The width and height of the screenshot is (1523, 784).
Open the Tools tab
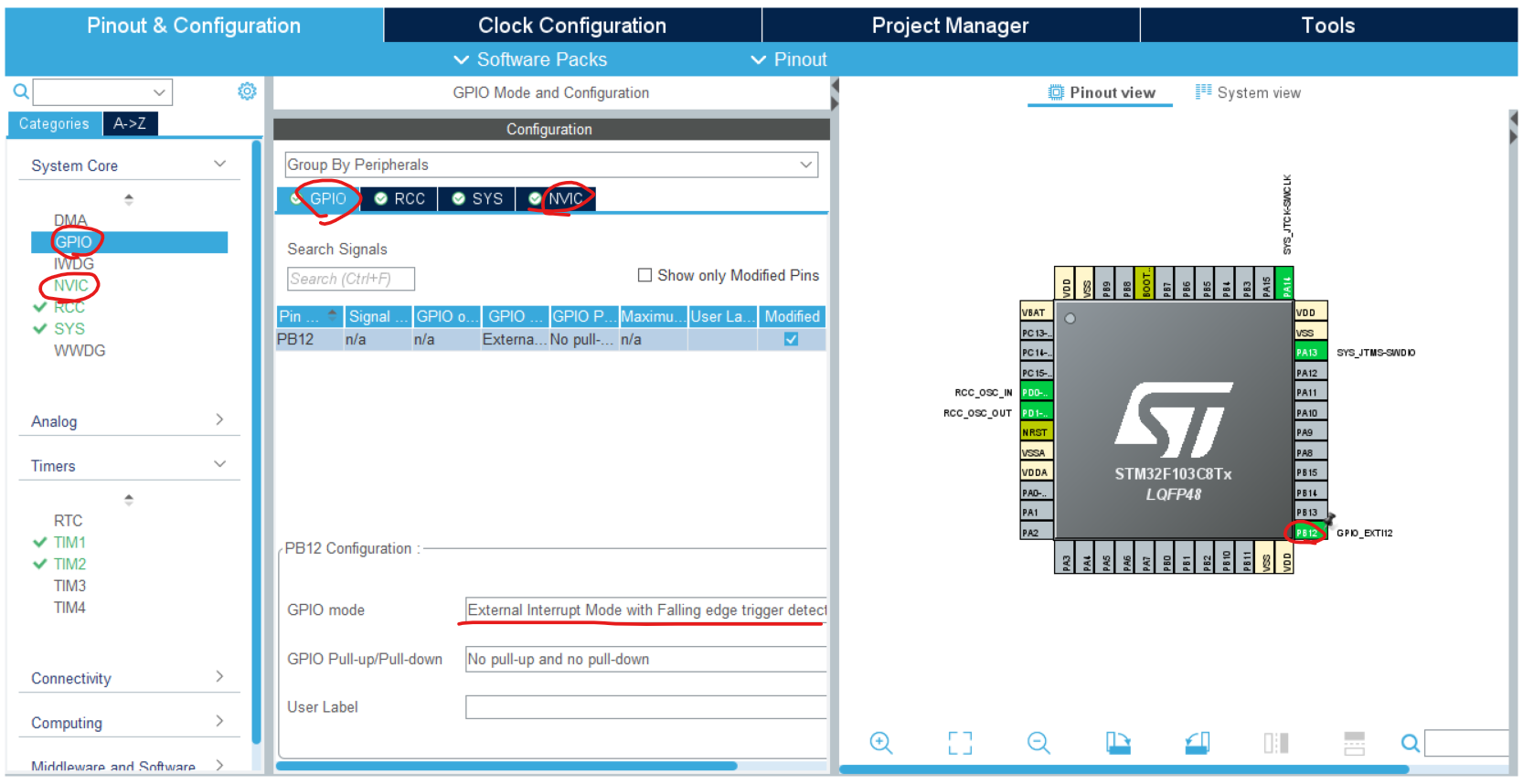1328,26
